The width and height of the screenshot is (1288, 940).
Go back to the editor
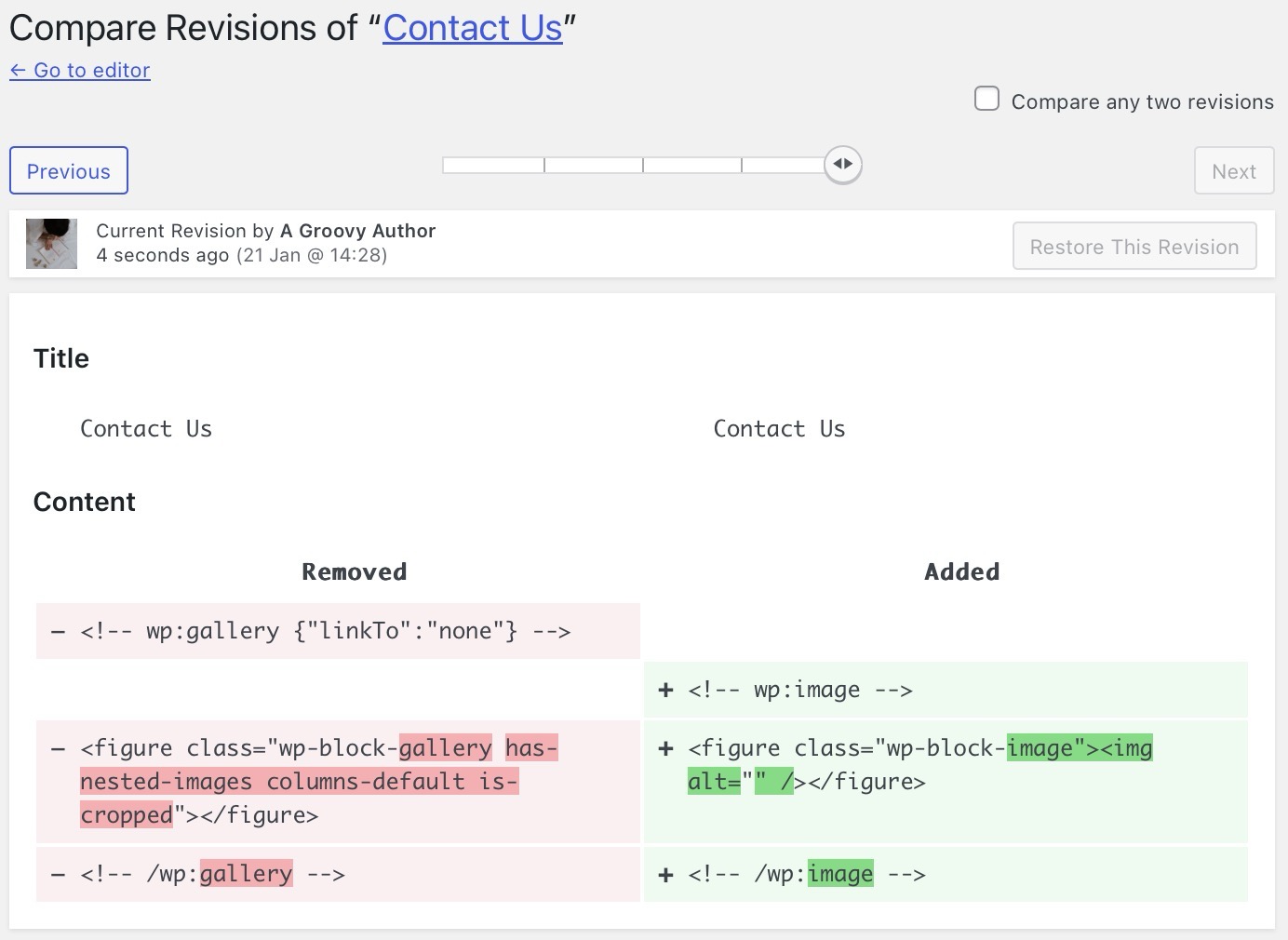coord(80,71)
